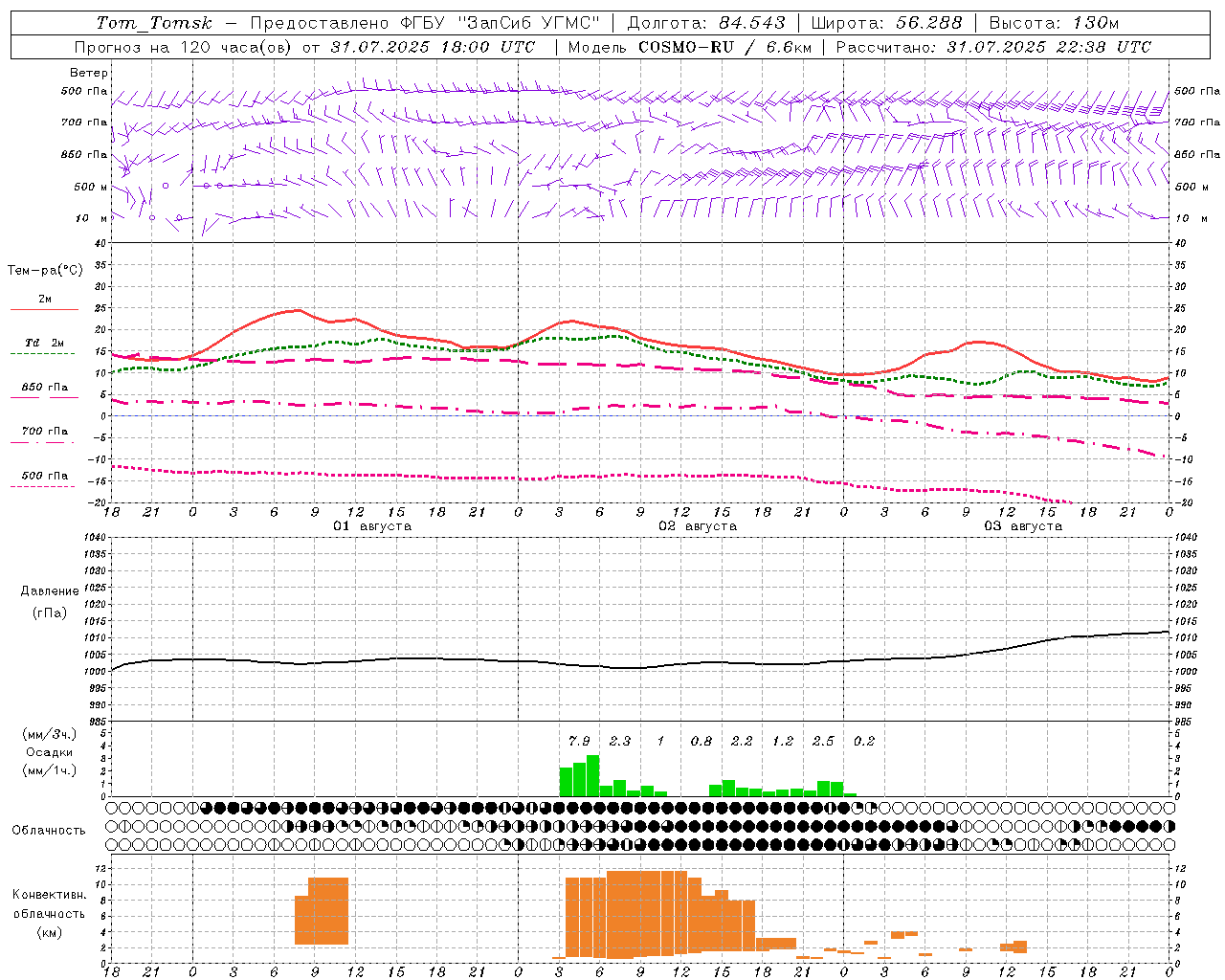Image resolution: width=1225 pixels, height=980 pixels.
Task: Click the 02 августа date label
Action: [x=698, y=526]
